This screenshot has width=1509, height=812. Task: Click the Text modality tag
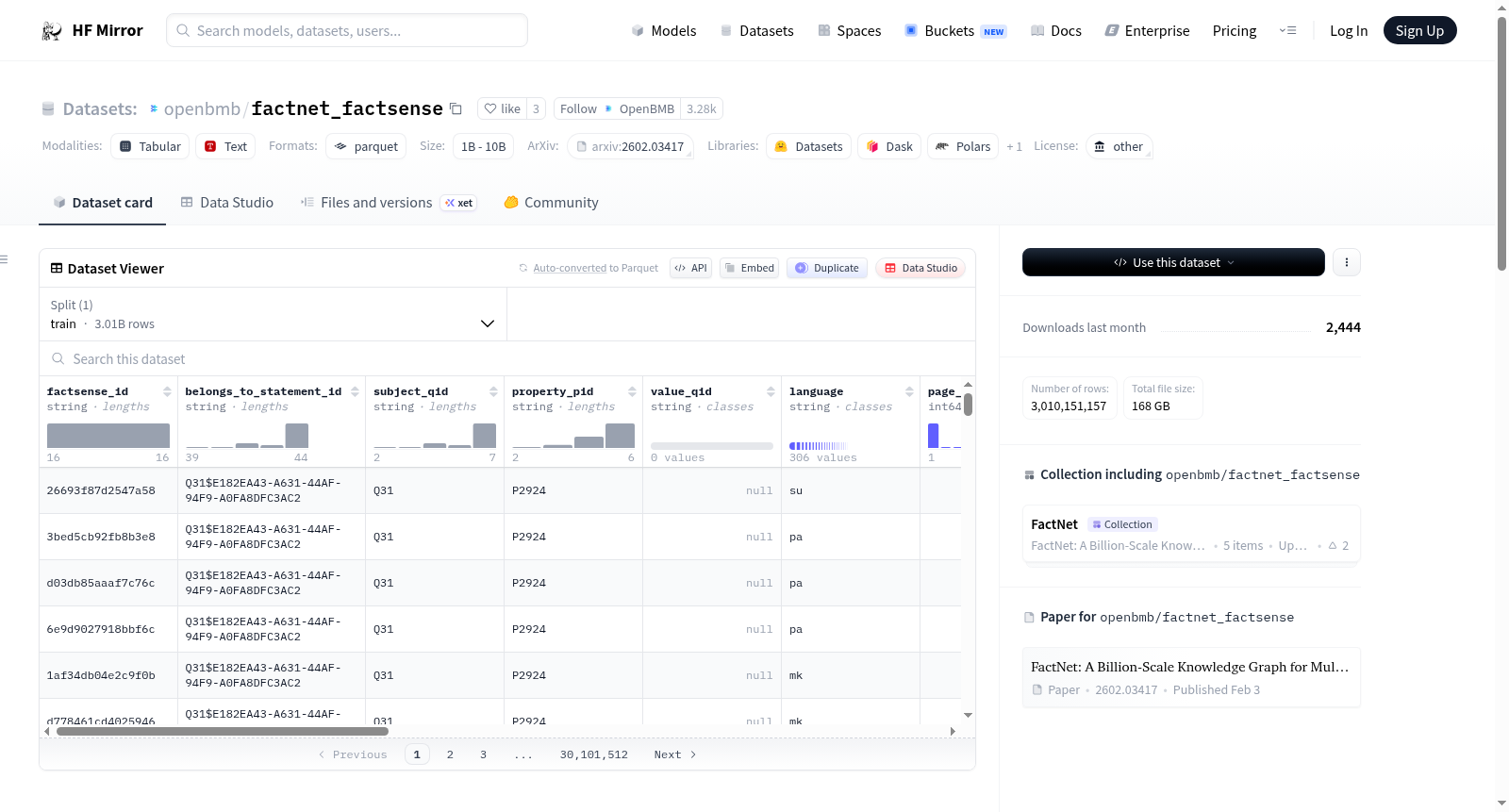point(225,146)
